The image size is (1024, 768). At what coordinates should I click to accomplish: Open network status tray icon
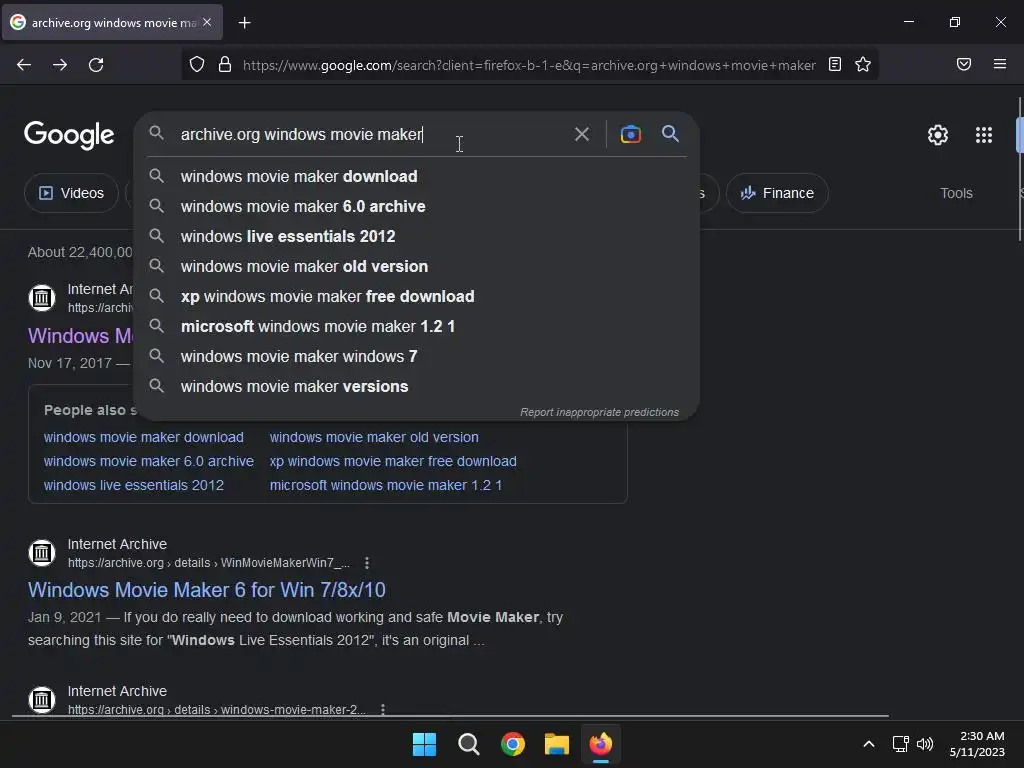[901, 744]
